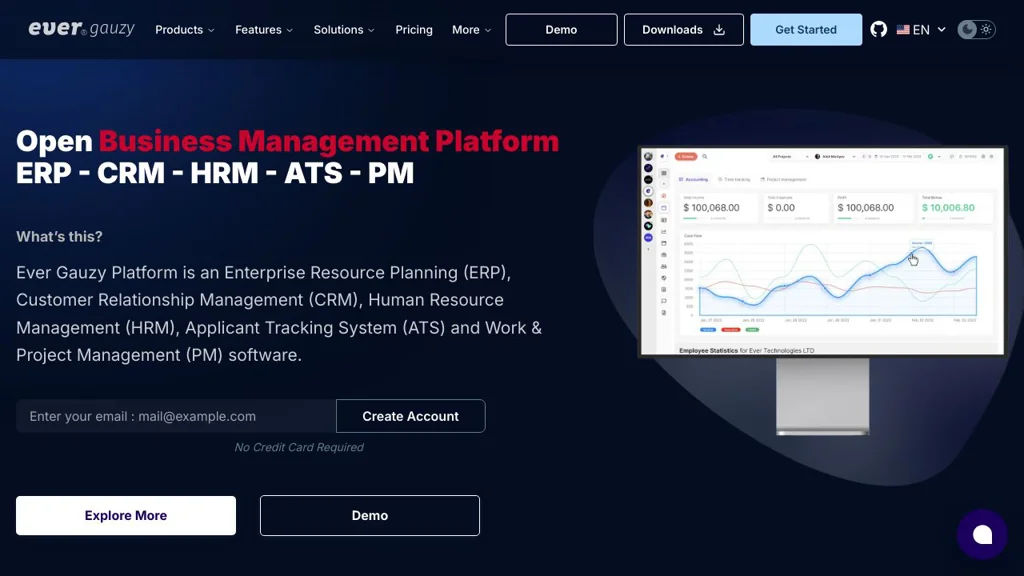1024x576 pixels.
Task: Click the dashboard preview monitor image
Action: point(822,290)
